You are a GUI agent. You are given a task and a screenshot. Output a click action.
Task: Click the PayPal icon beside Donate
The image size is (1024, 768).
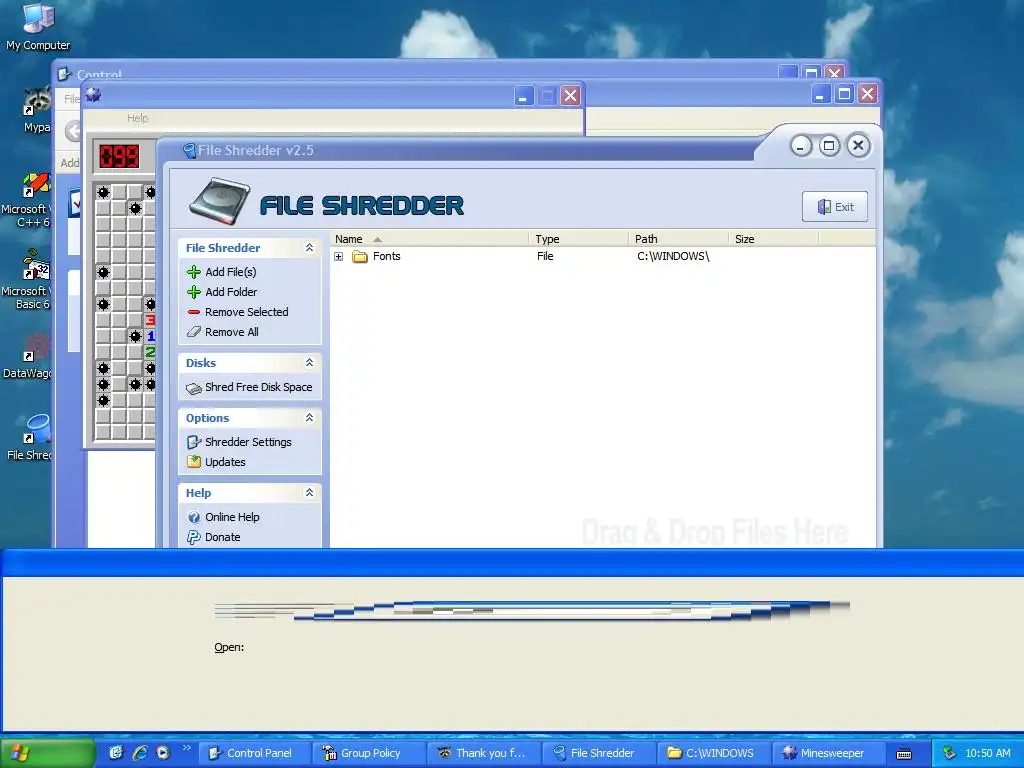point(194,537)
